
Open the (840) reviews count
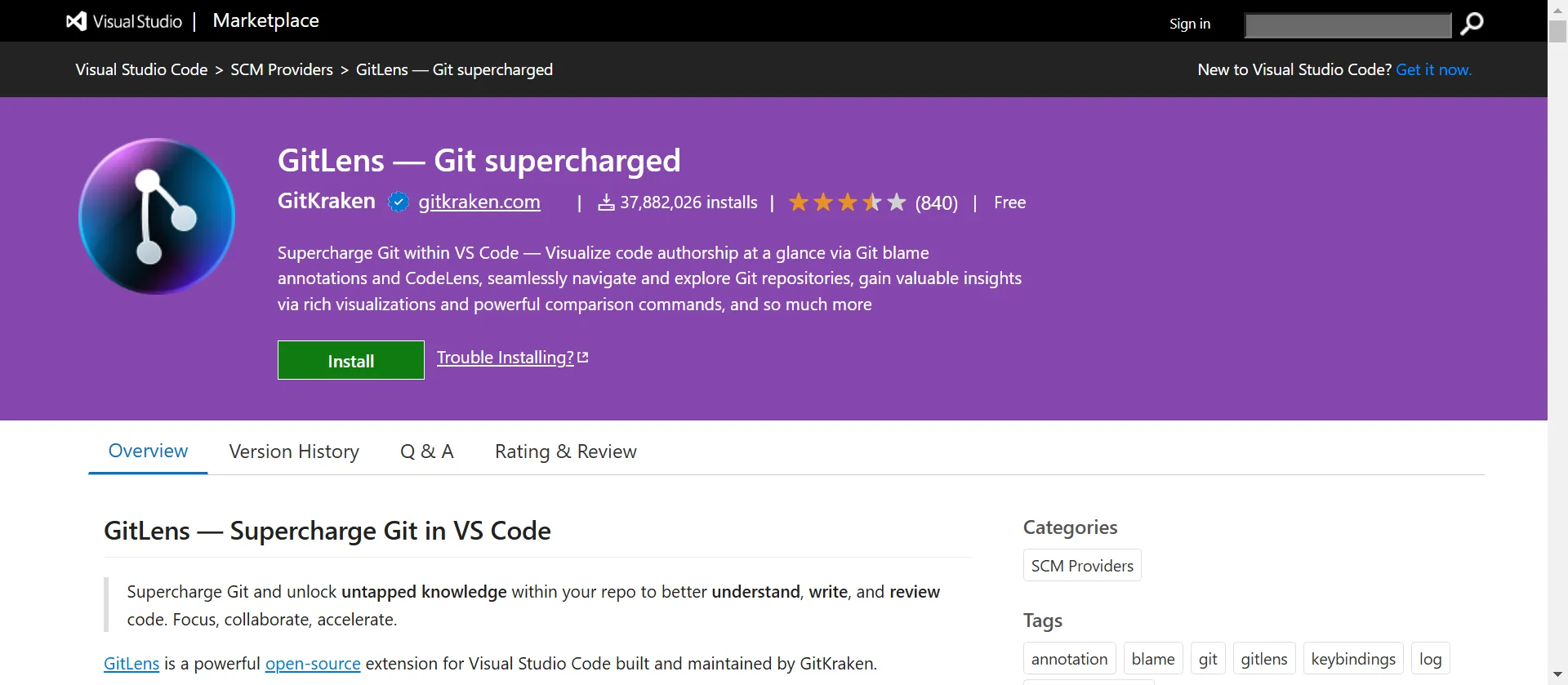937,202
